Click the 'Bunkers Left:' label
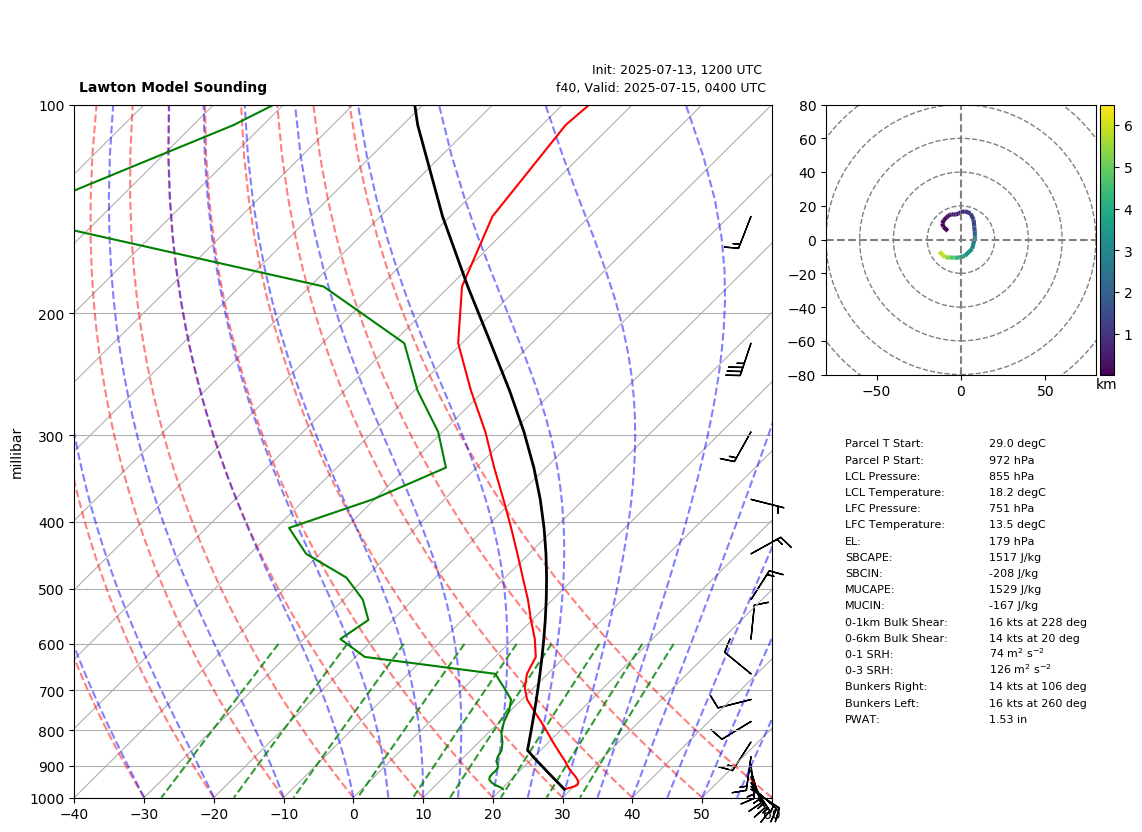 point(881,703)
